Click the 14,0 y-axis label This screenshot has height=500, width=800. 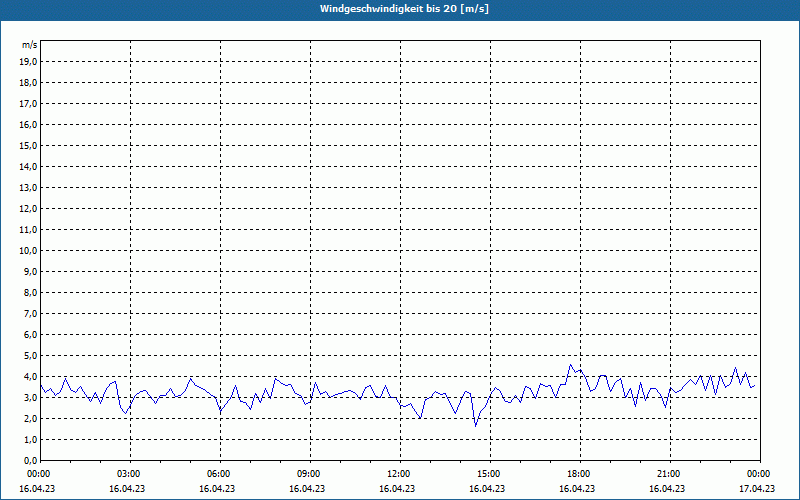[28, 166]
